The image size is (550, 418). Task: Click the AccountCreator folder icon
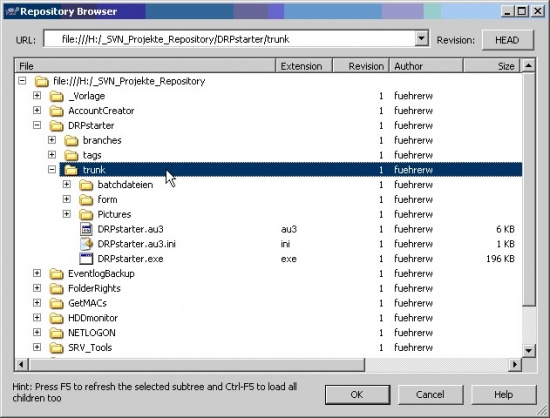coord(56,111)
